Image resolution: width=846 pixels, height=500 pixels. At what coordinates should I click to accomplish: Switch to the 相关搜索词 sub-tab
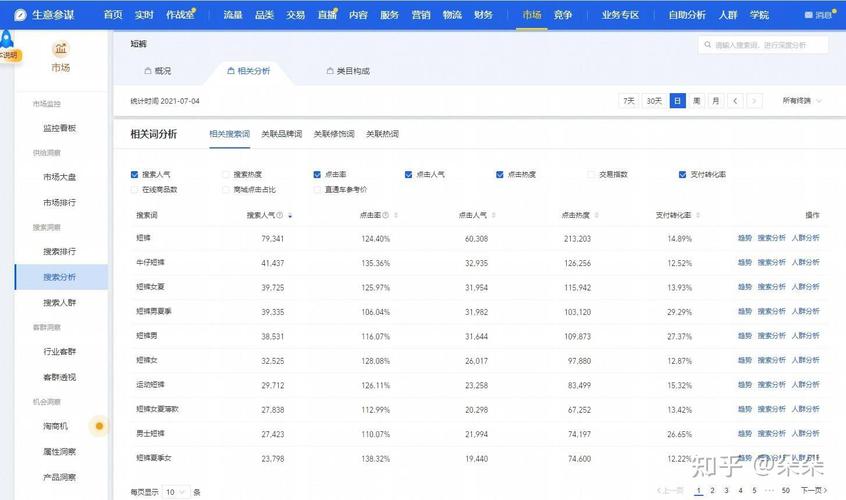[229, 134]
